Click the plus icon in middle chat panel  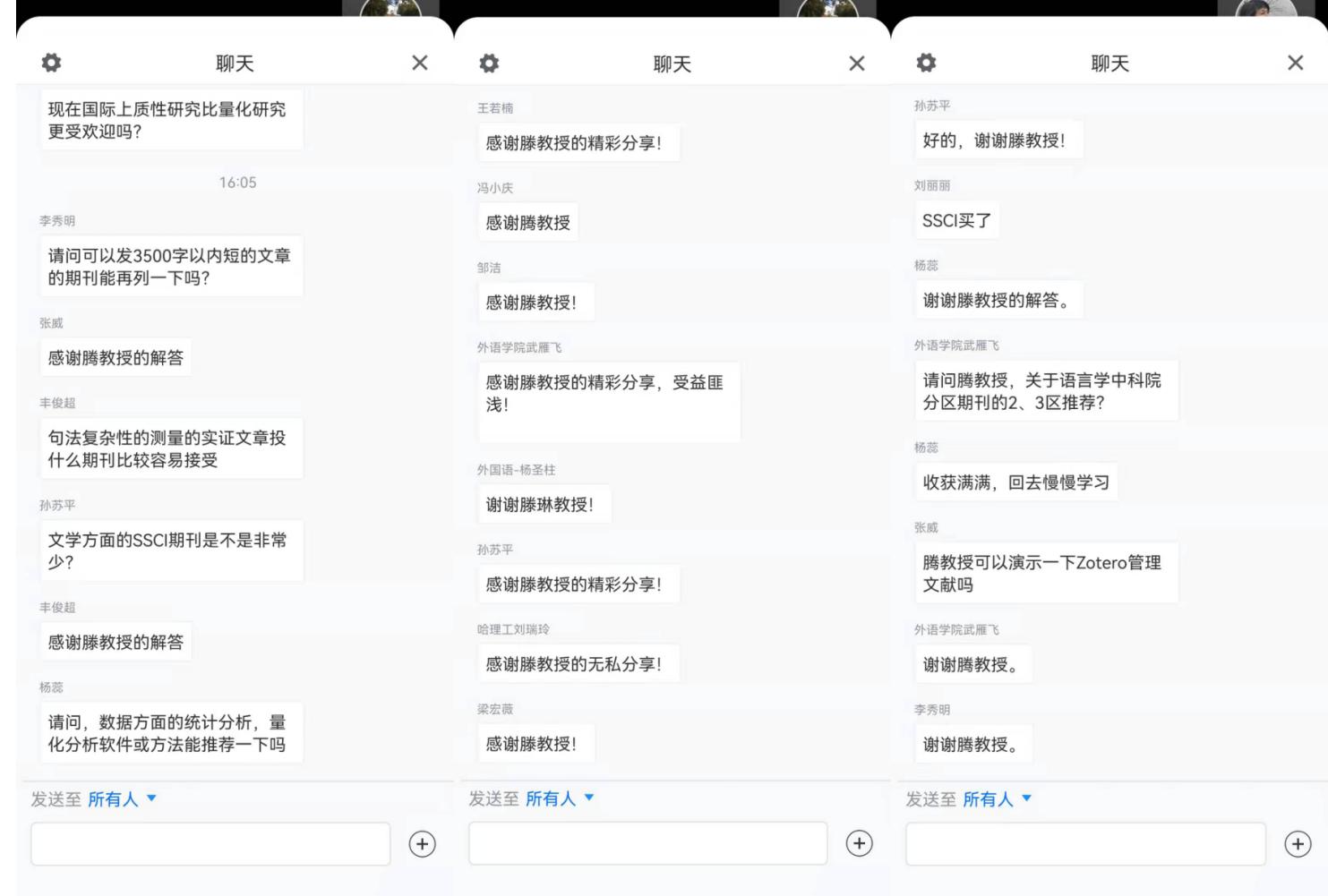pos(860,843)
